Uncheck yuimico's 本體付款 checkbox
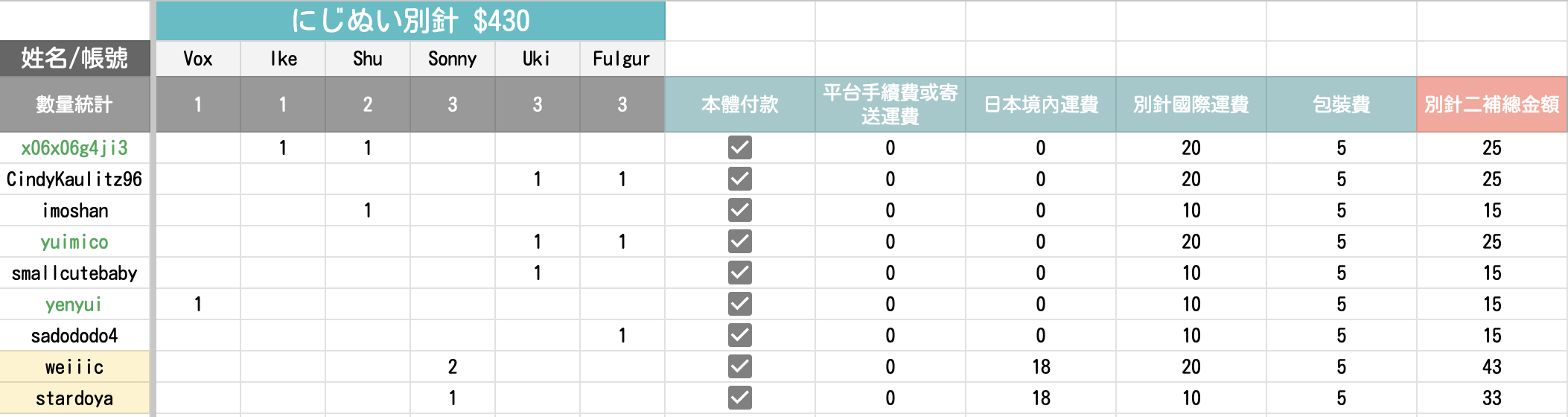 (739, 241)
